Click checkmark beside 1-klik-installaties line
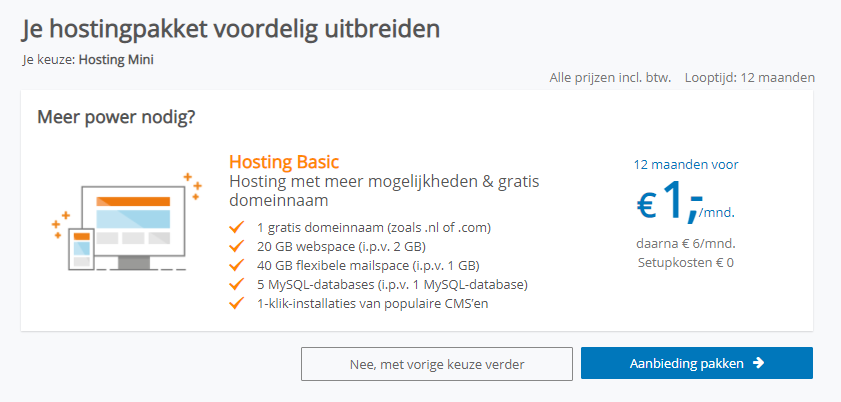This screenshot has width=841, height=402. pos(237,303)
